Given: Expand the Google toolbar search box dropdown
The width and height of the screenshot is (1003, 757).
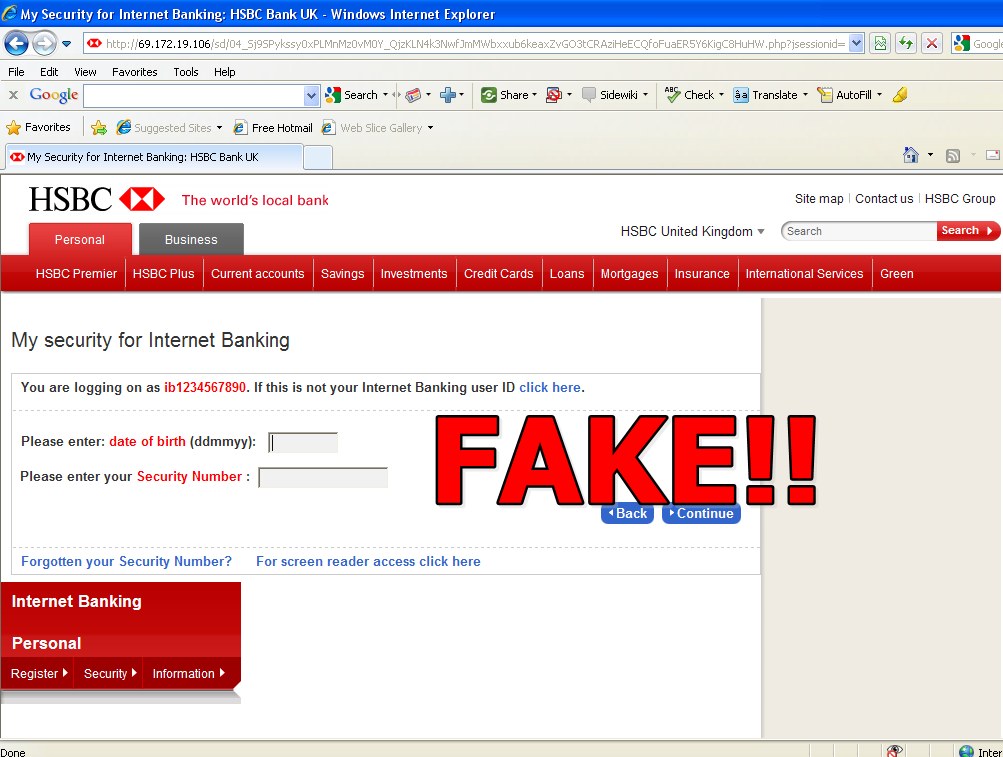Looking at the screenshot, I should [312, 95].
